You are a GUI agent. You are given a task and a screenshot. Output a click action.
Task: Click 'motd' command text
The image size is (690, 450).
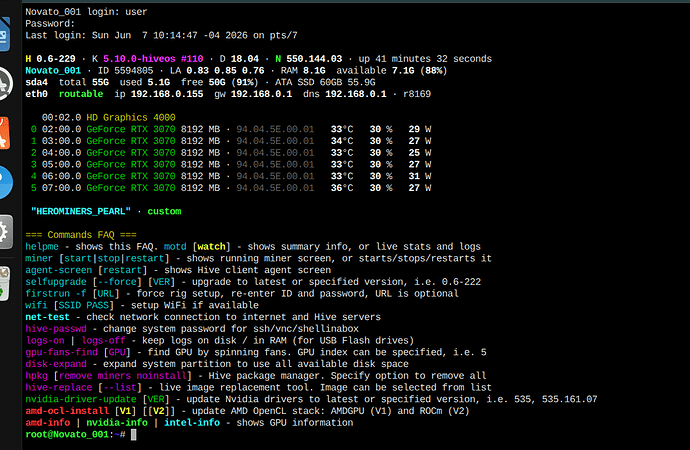(x=175, y=246)
